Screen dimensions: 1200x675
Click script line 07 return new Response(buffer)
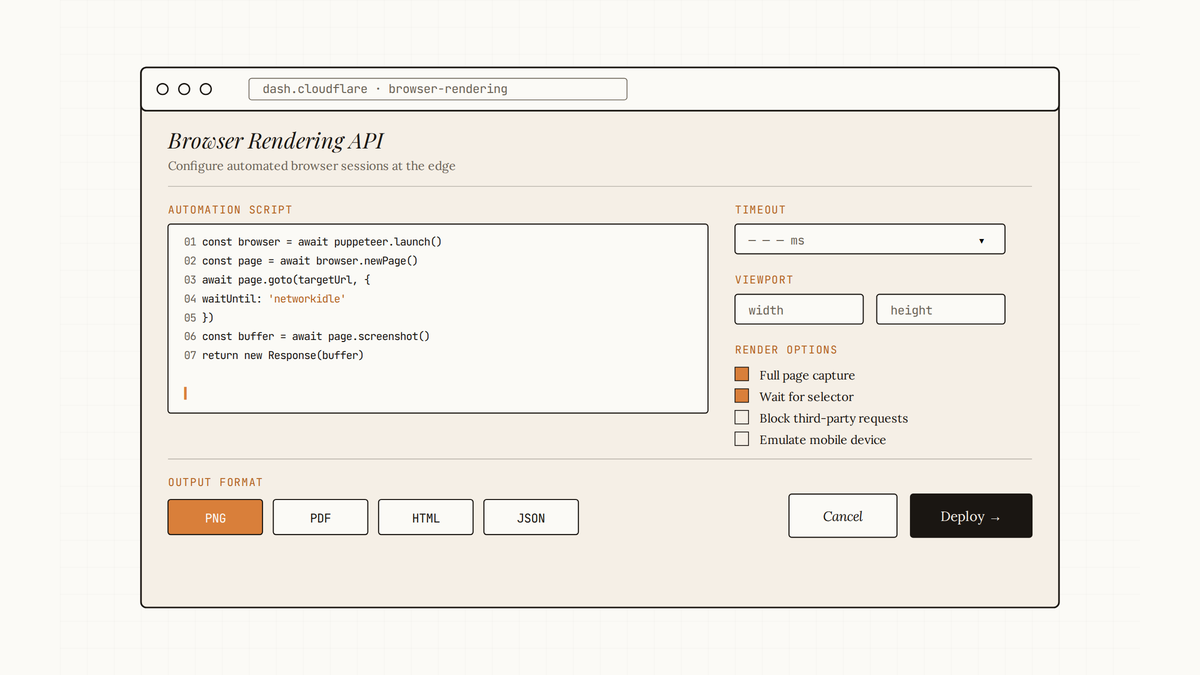(274, 356)
